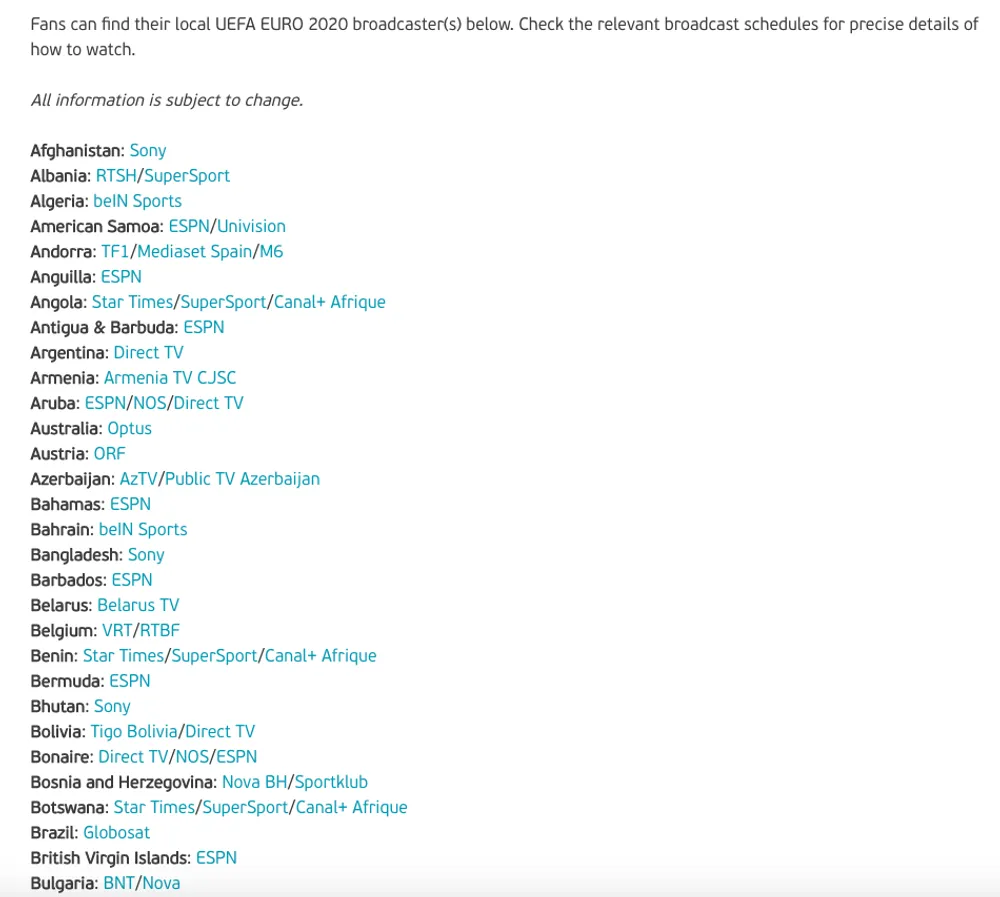Viewport: 1000px width, 897px height.
Task: Open Star Times link for Benin
Action: [x=124, y=656]
